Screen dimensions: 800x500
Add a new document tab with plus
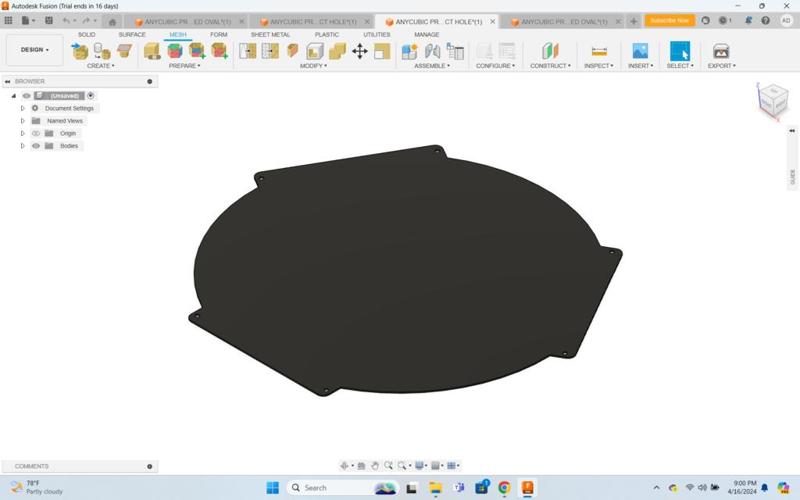(x=633, y=21)
